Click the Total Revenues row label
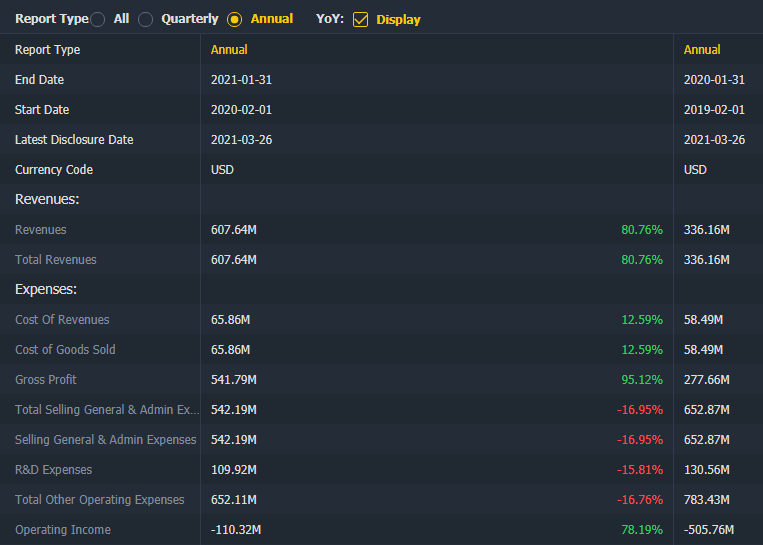Viewport: 763px width, 545px height. point(56,260)
